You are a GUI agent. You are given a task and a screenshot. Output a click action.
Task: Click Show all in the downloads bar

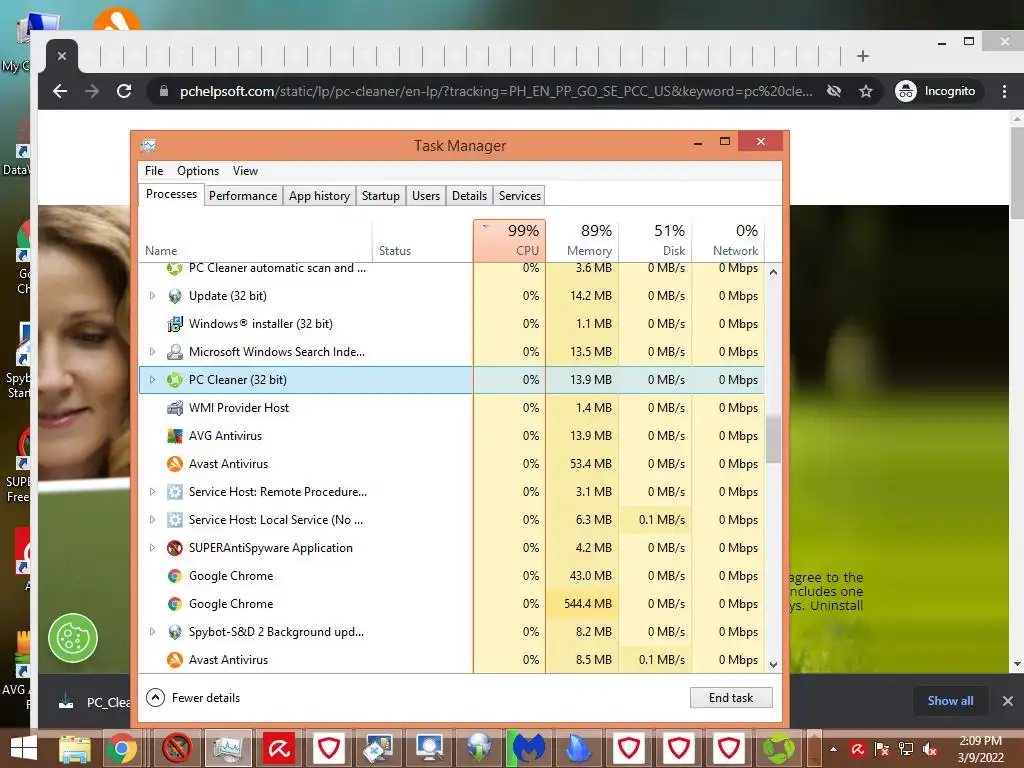pos(950,701)
